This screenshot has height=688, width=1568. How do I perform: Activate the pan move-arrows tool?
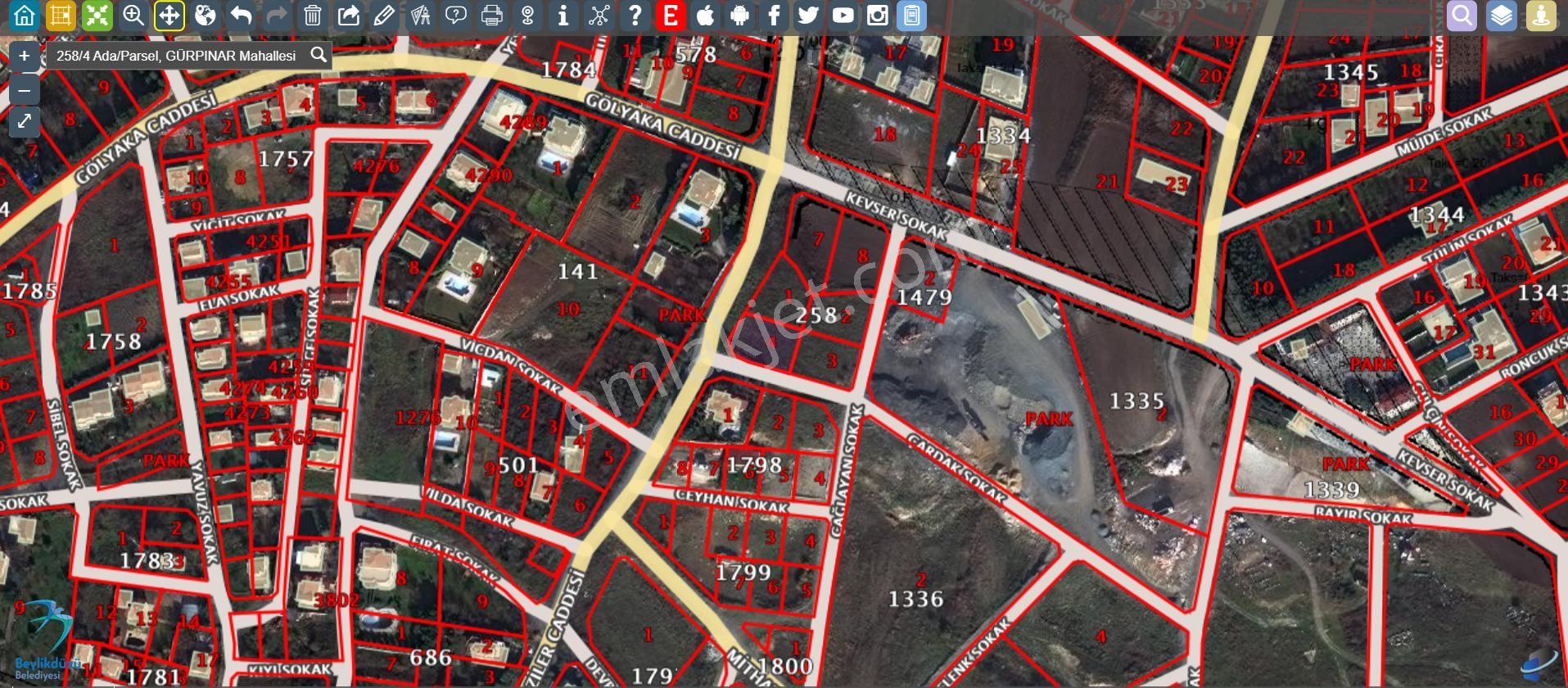[x=169, y=16]
